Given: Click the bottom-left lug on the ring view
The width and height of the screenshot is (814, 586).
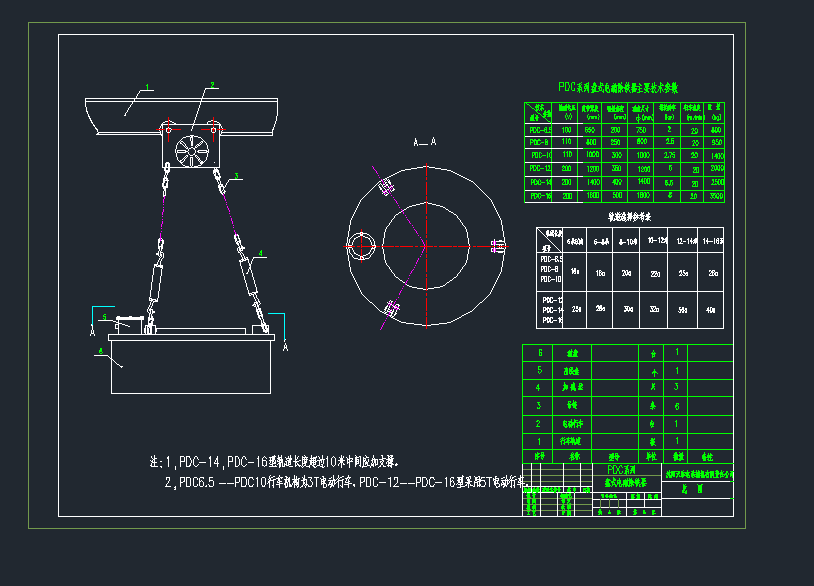Looking at the screenshot, I should click(391, 308).
